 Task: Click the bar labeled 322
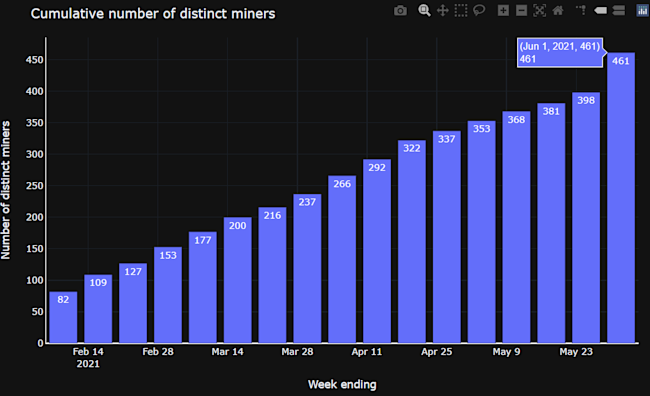(x=412, y=241)
